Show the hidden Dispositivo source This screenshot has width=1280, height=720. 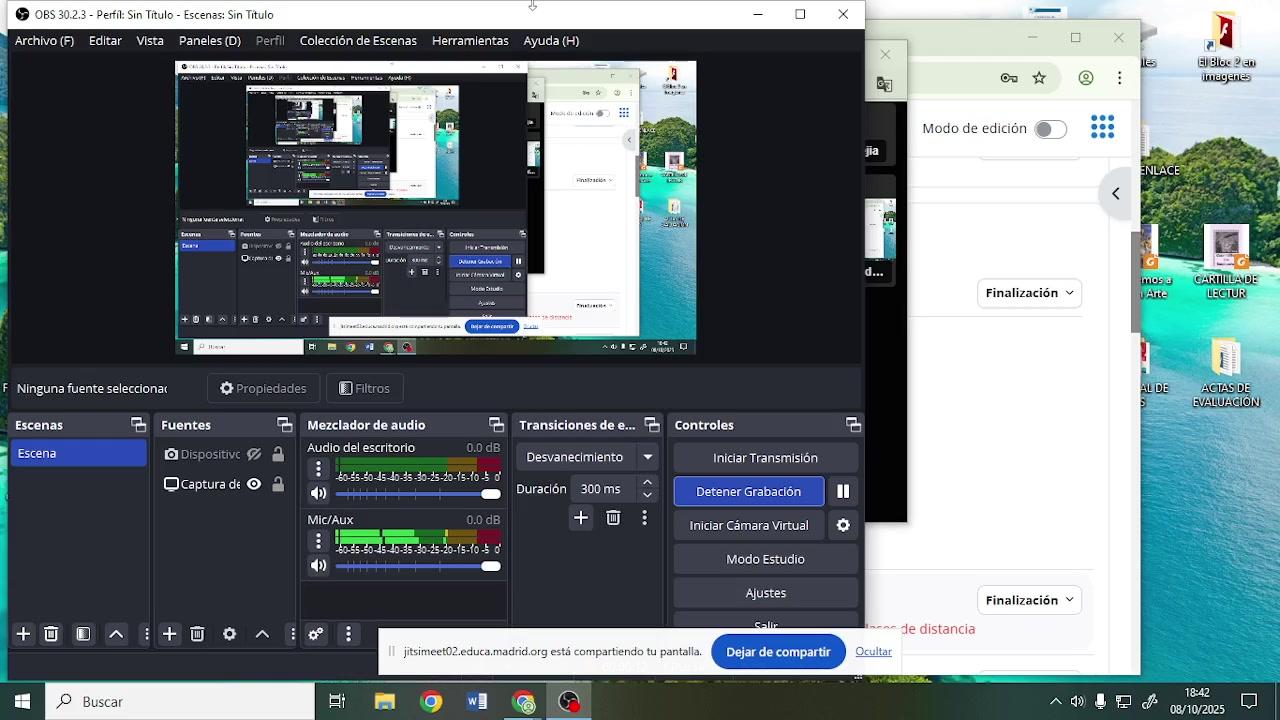pyautogui.click(x=254, y=455)
